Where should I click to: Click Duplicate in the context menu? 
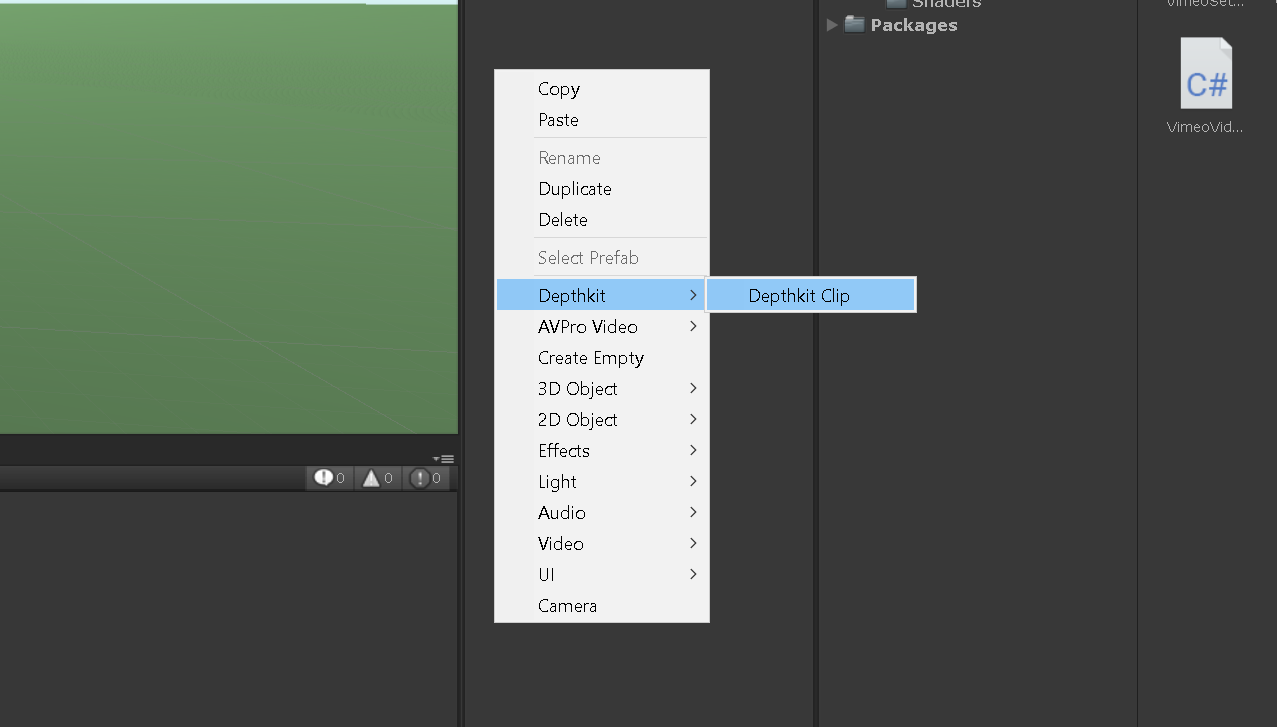pyautogui.click(x=574, y=188)
